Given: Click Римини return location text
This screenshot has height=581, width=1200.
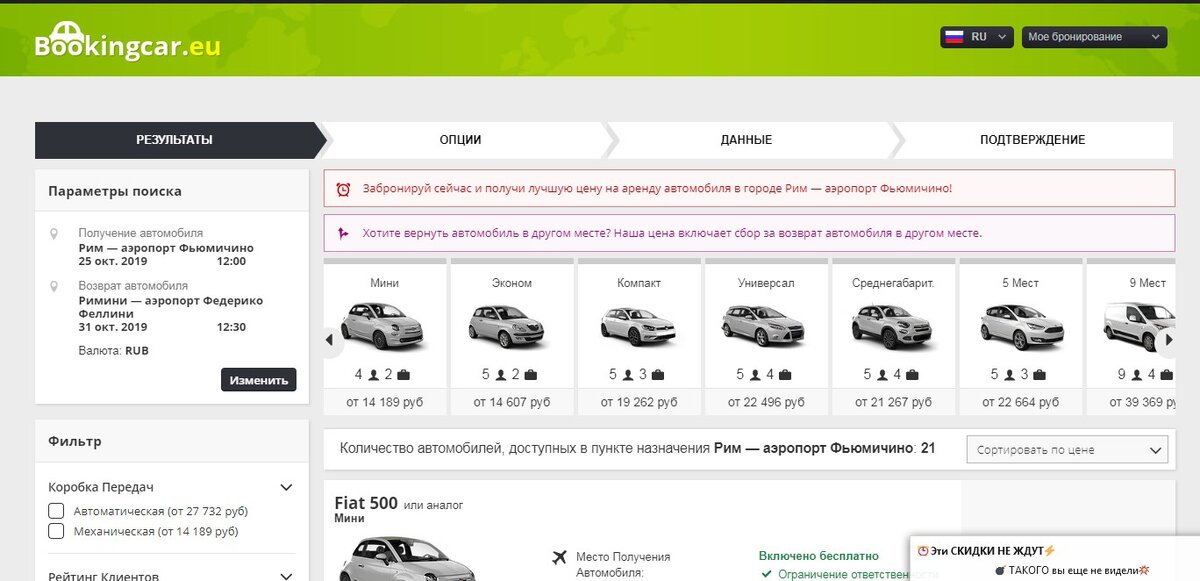Looking at the screenshot, I should [x=171, y=307].
